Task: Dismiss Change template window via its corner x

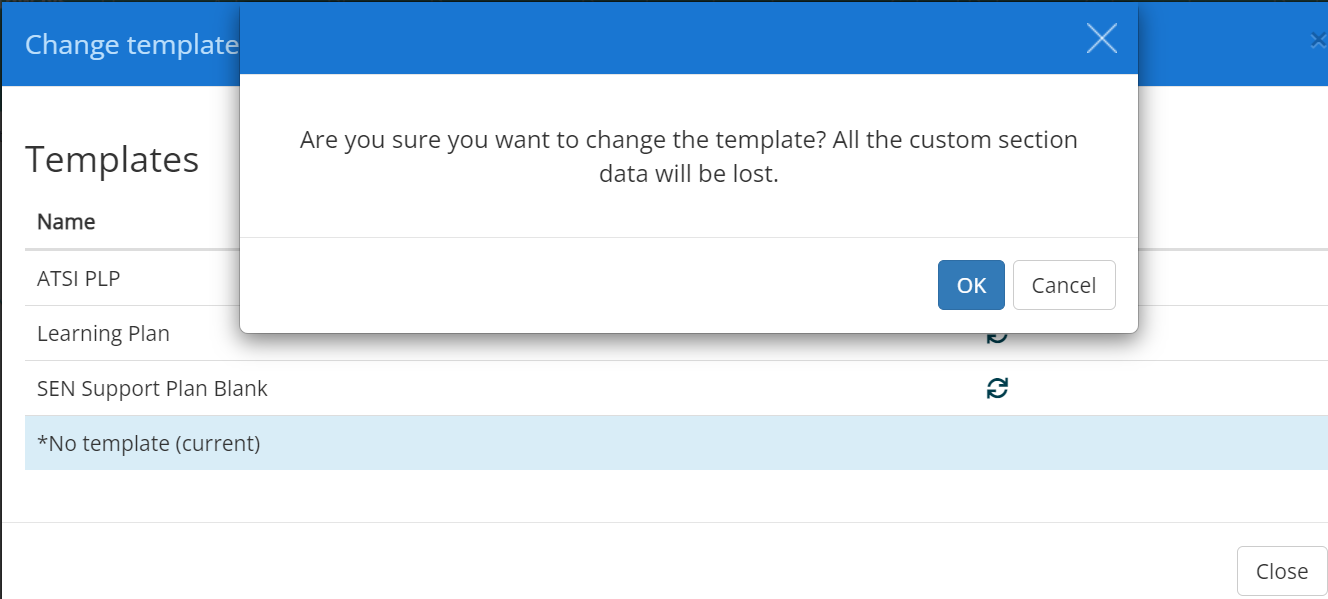Action: click(1318, 41)
